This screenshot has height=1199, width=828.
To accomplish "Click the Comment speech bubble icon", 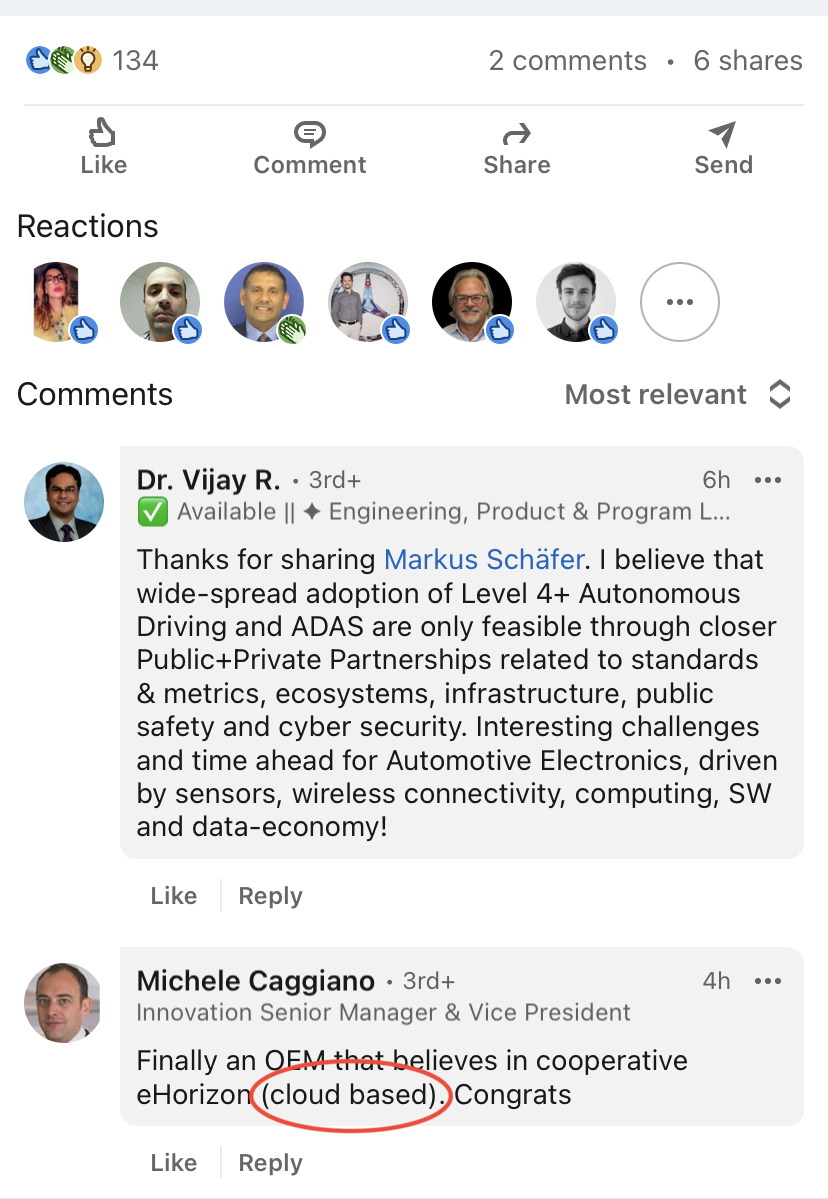I will [x=310, y=133].
